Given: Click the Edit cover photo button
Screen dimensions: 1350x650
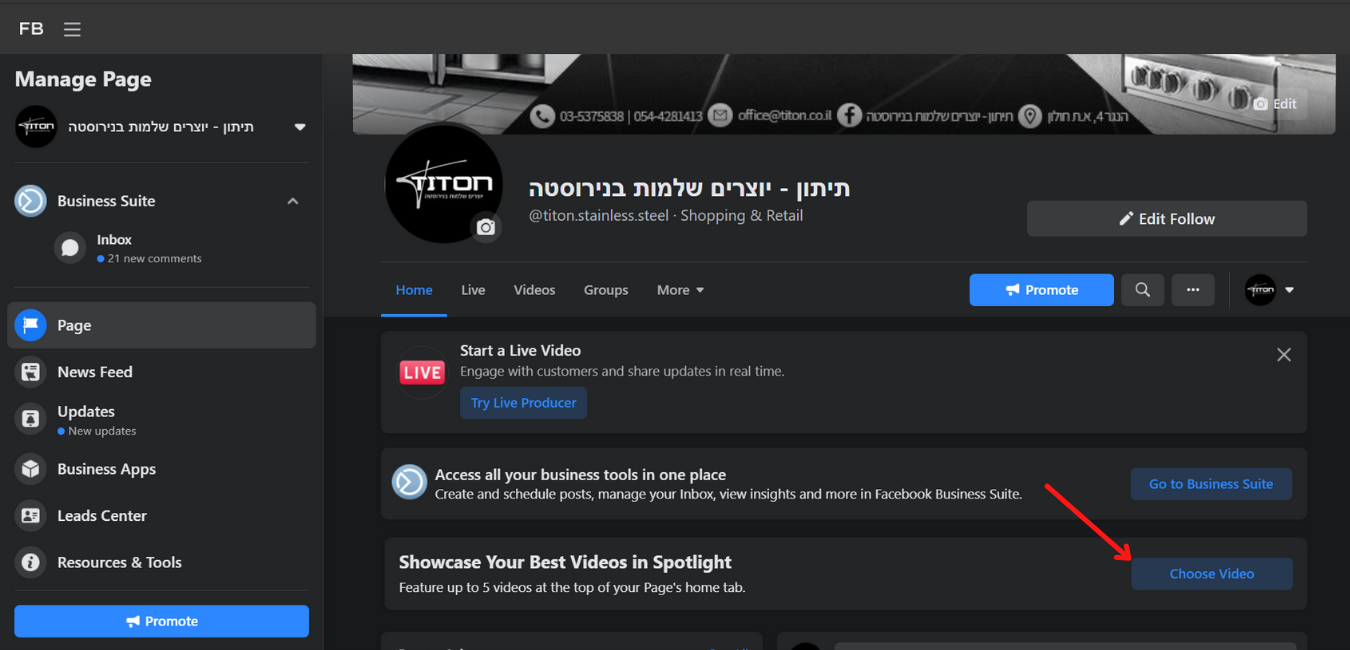Looking at the screenshot, I should pos(1275,103).
